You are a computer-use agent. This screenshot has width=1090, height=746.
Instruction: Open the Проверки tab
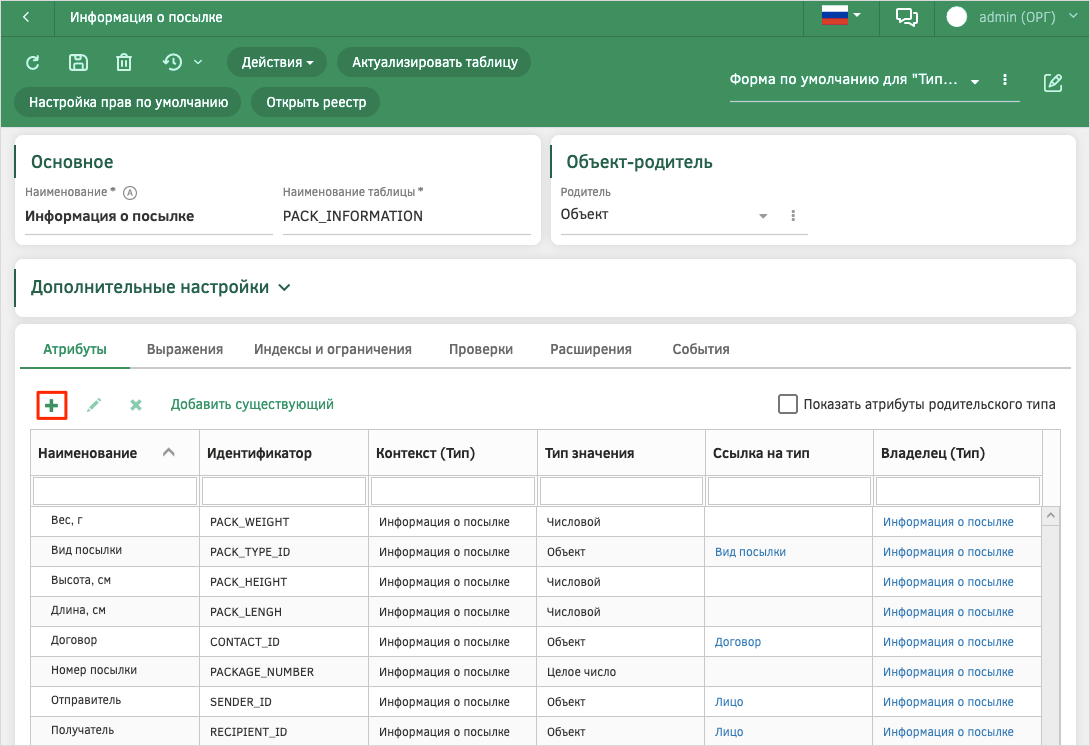[x=481, y=349]
